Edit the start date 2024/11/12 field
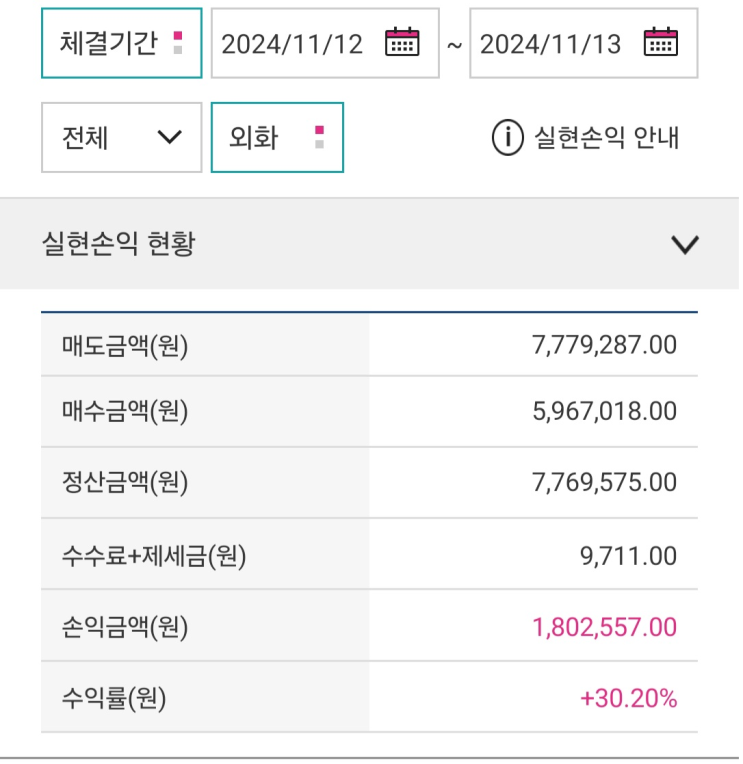Viewport: 743px width, 764px height. [x=327, y=43]
